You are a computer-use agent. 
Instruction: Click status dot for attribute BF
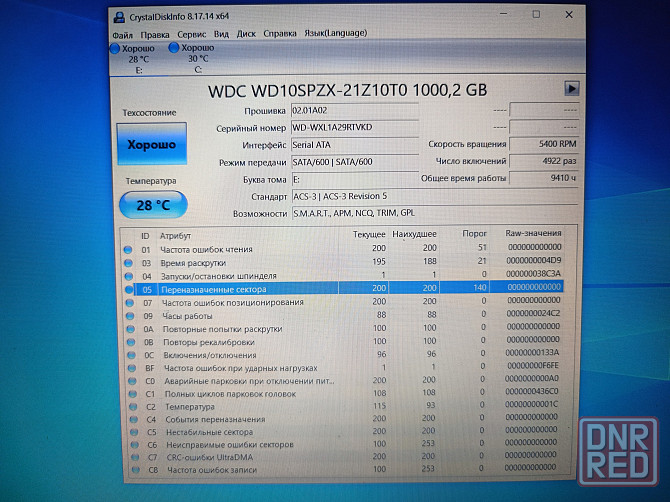pyautogui.click(x=132, y=368)
